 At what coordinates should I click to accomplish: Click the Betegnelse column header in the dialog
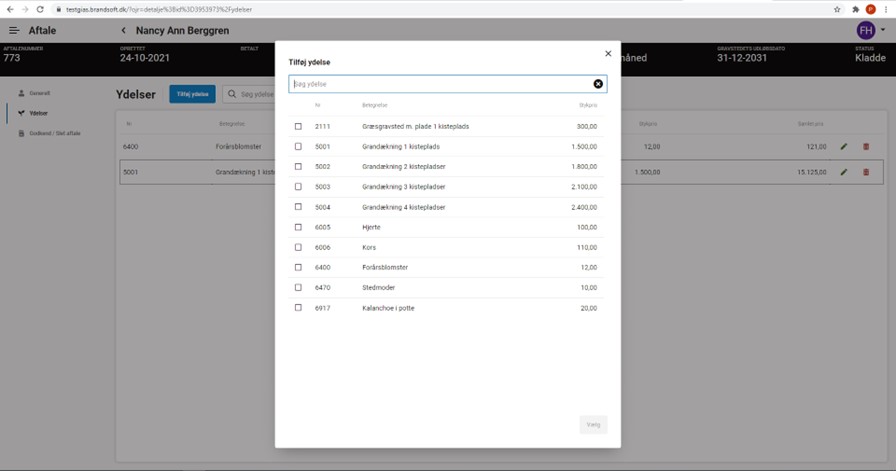[375, 105]
